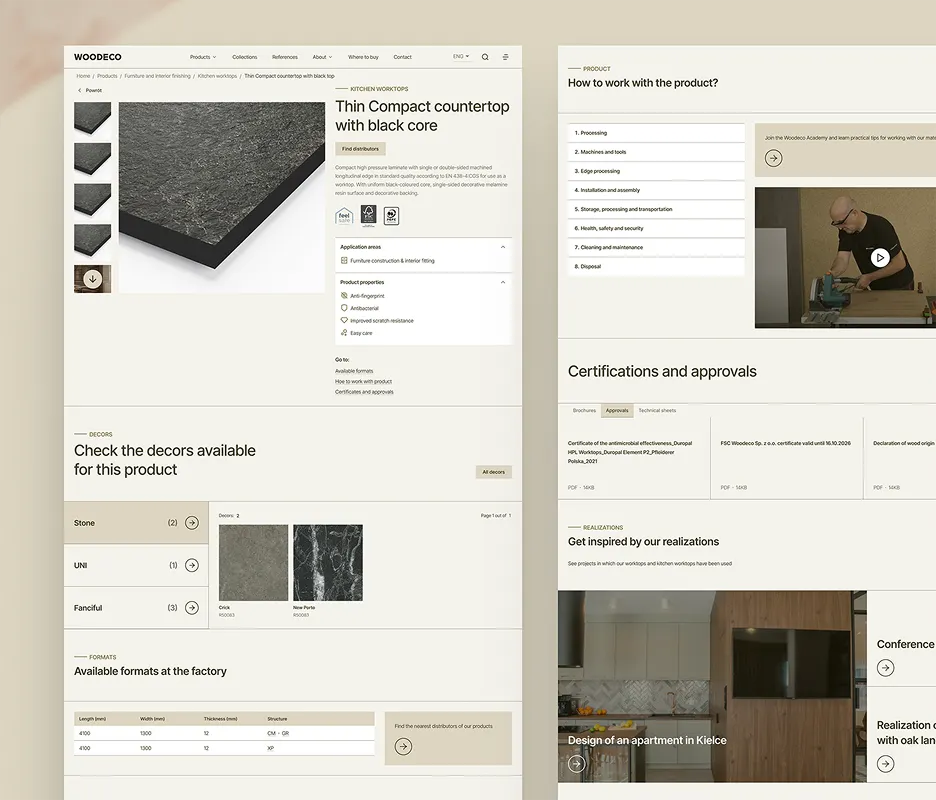This screenshot has width=936, height=800.
Task: Expand 3. Edge processing item
Action: pos(656,171)
